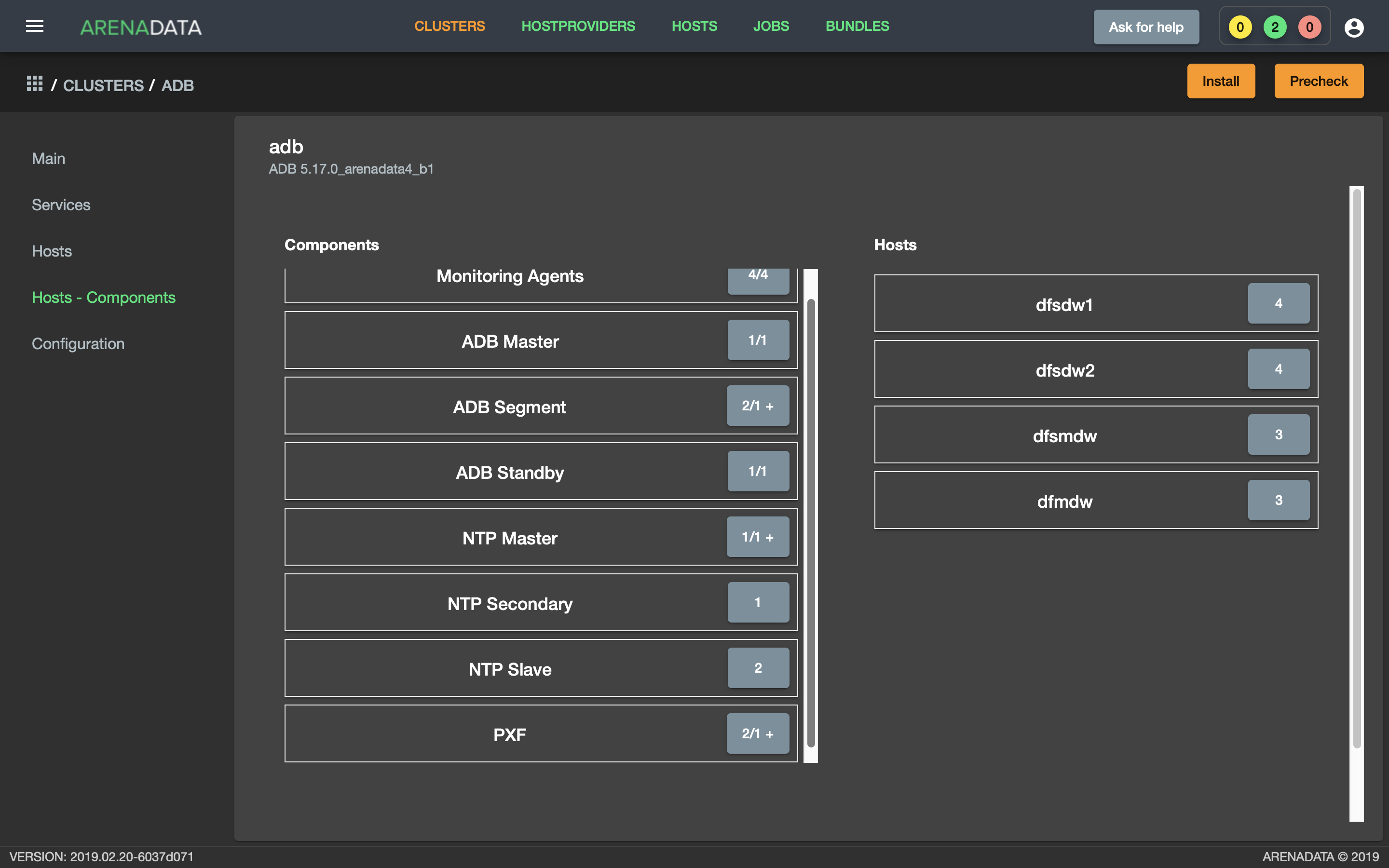1389x868 pixels.
Task: Click CLUSTERS link in the breadcrumb
Action: click(103, 85)
